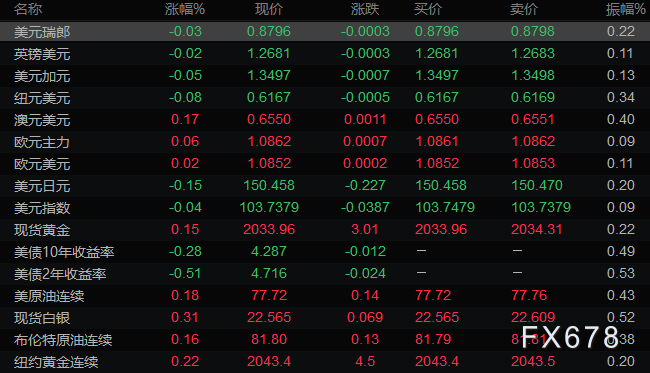Click the 买价 column header
Image resolution: width=650 pixels, height=373 pixels.
click(x=428, y=9)
